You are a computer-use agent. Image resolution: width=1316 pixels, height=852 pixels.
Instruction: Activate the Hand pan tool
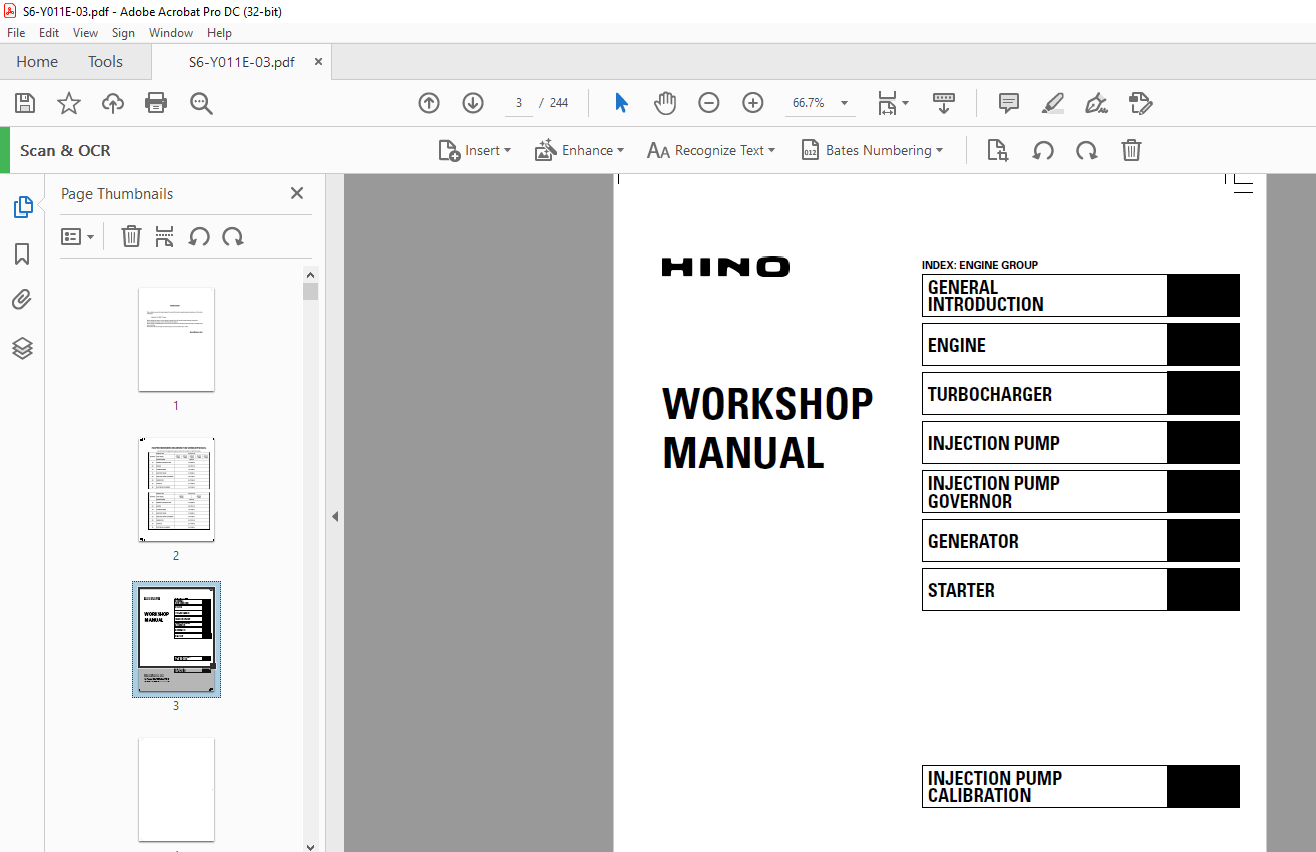point(665,103)
